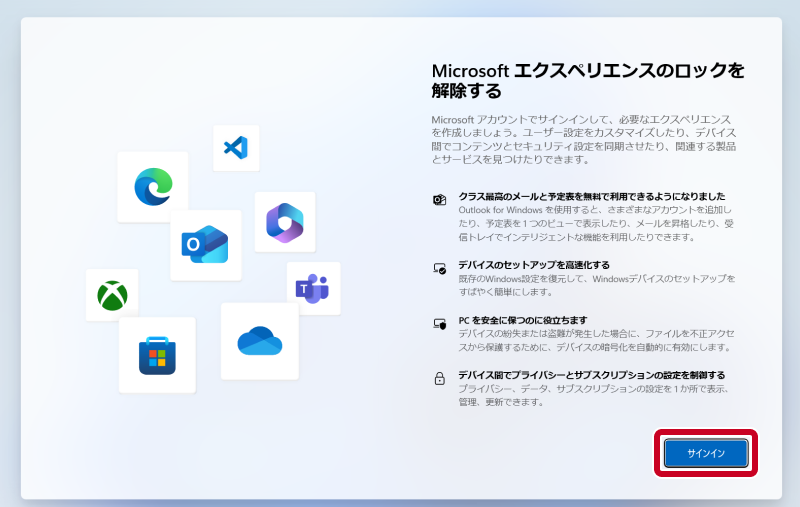The height and width of the screenshot is (507, 800).
Task: Open the Microsoft Store bag icon tile
Action: 157,355
